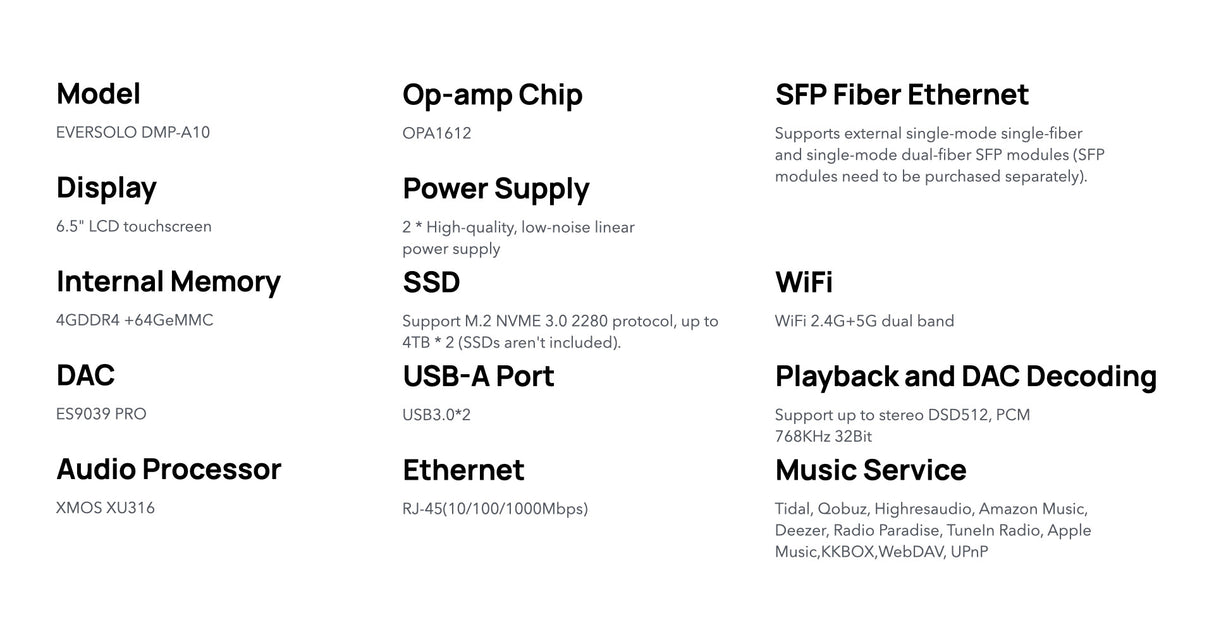Select the XMOS XU316 text
Viewport: 1214px width, 632px height.
click(105, 508)
